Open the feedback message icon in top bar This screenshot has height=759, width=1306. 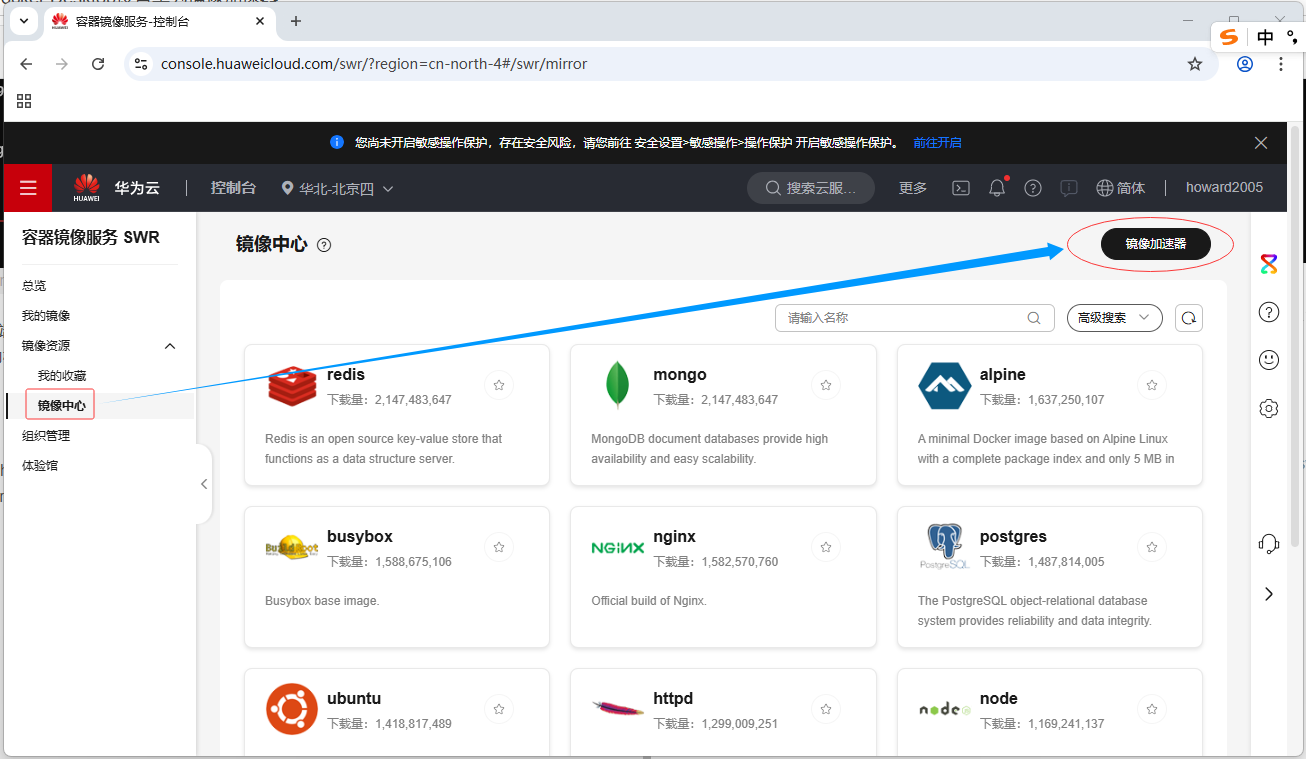1069,188
